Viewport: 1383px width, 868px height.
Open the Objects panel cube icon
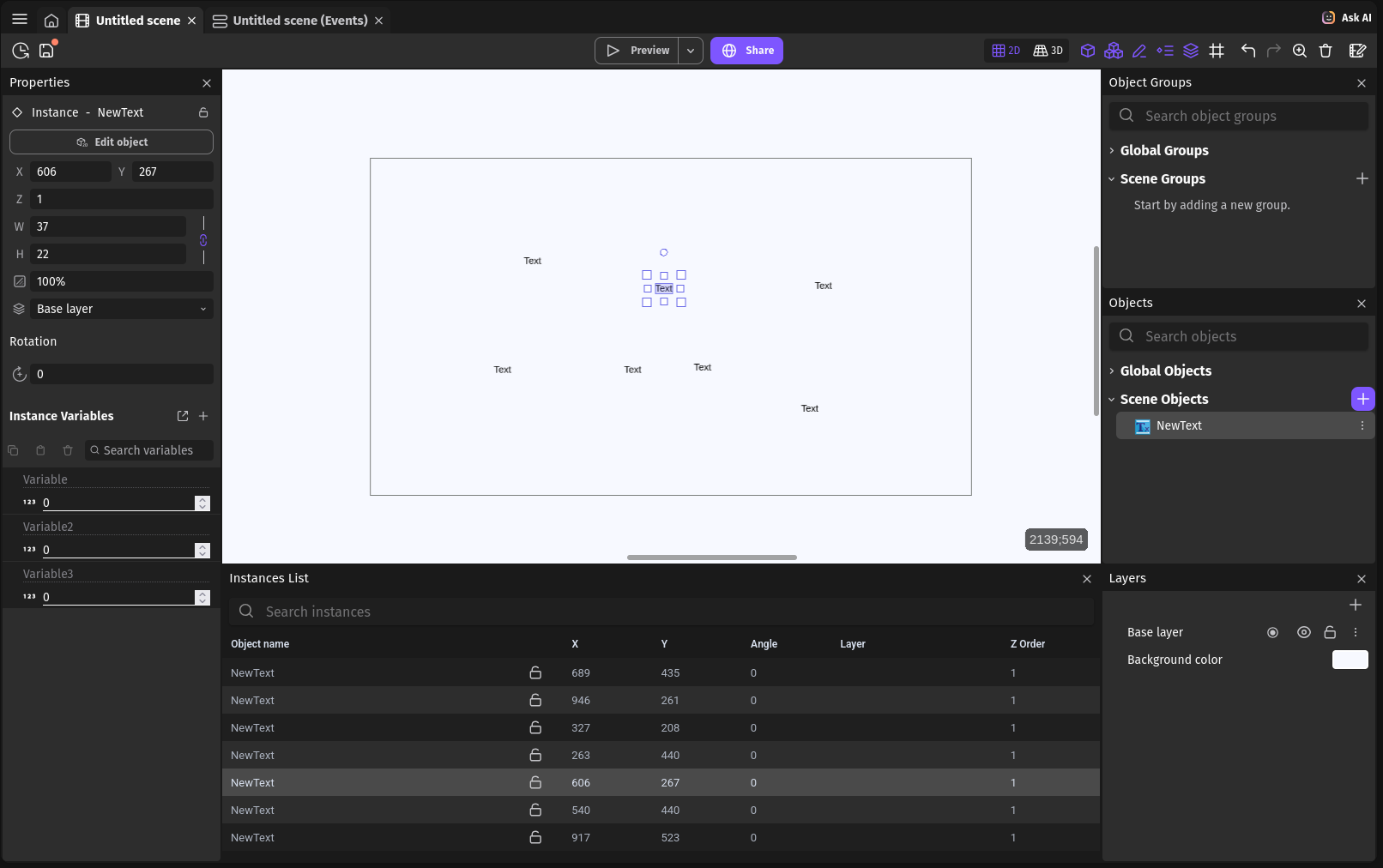[1087, 51]
